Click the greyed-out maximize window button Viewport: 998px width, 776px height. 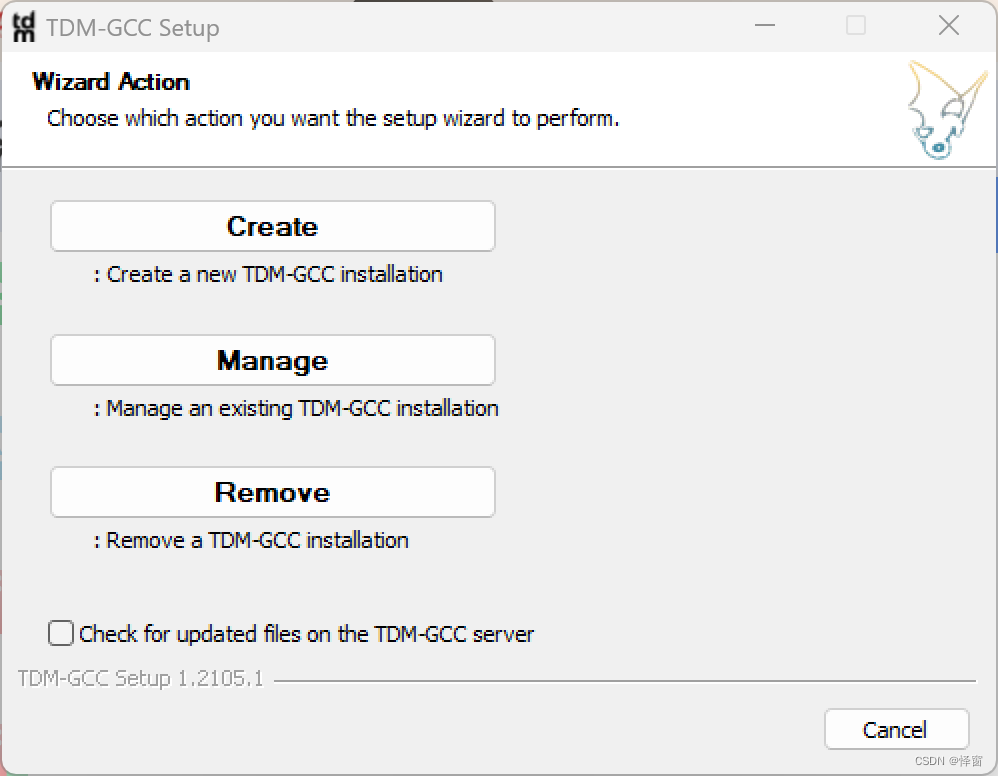tap(856, 26)
